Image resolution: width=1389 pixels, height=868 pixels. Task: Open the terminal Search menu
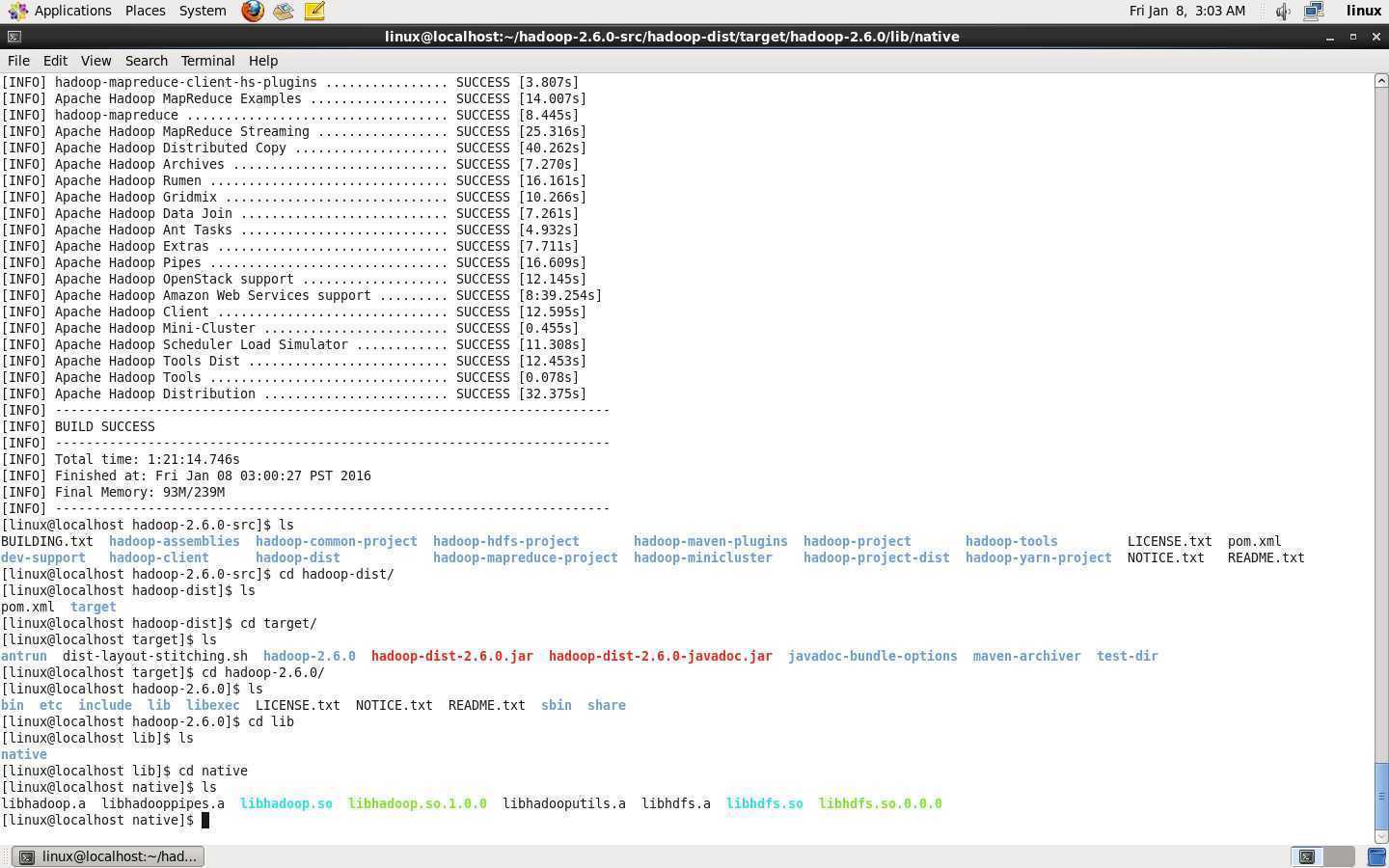tap(146, 60)
